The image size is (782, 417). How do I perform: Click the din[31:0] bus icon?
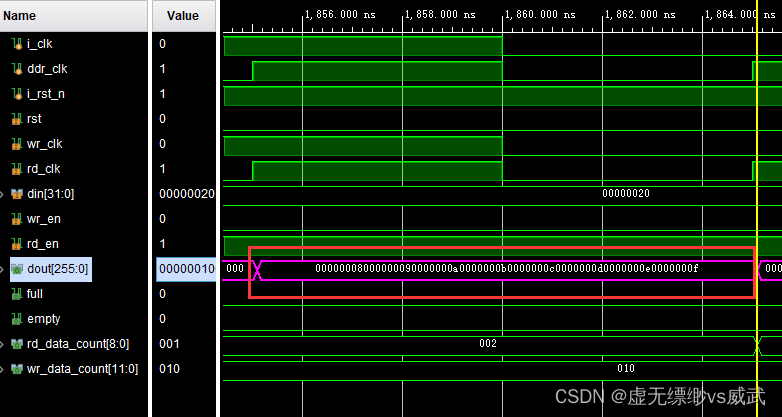tap(17, 194)
